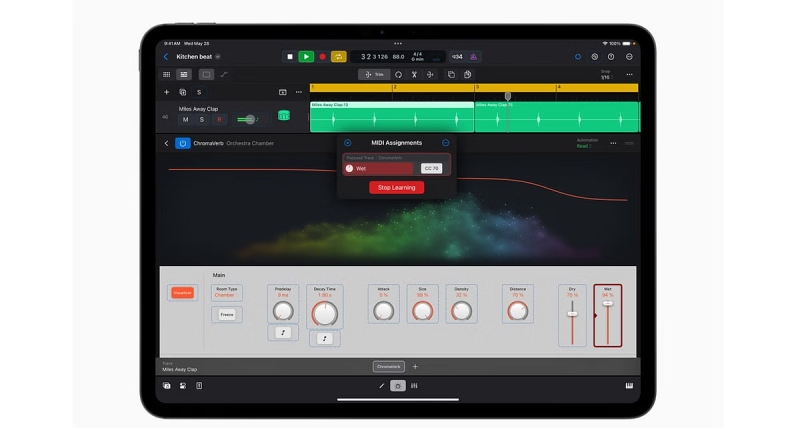Click the Stop Learning button

(x=396, y=188)
